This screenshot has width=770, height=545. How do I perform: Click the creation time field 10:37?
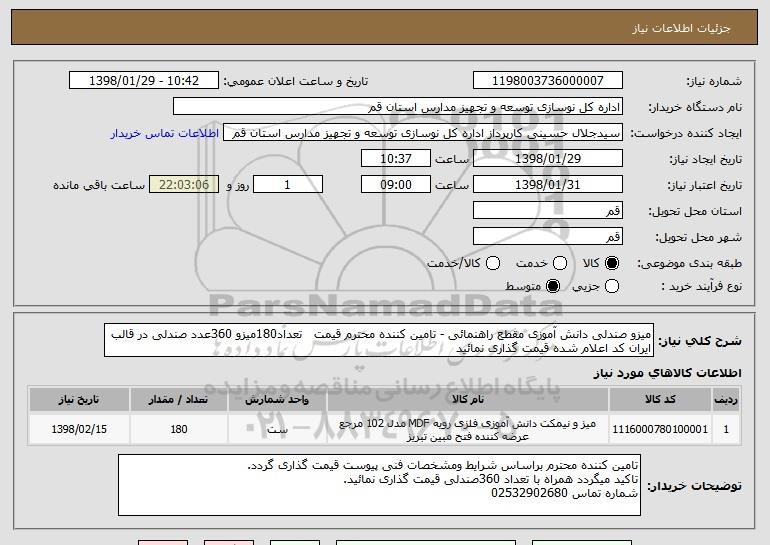(396, 159)
